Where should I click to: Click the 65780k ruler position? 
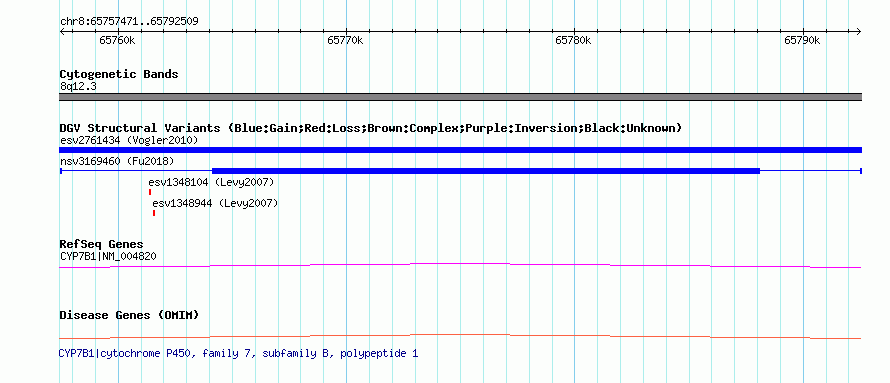coord(573,40)
